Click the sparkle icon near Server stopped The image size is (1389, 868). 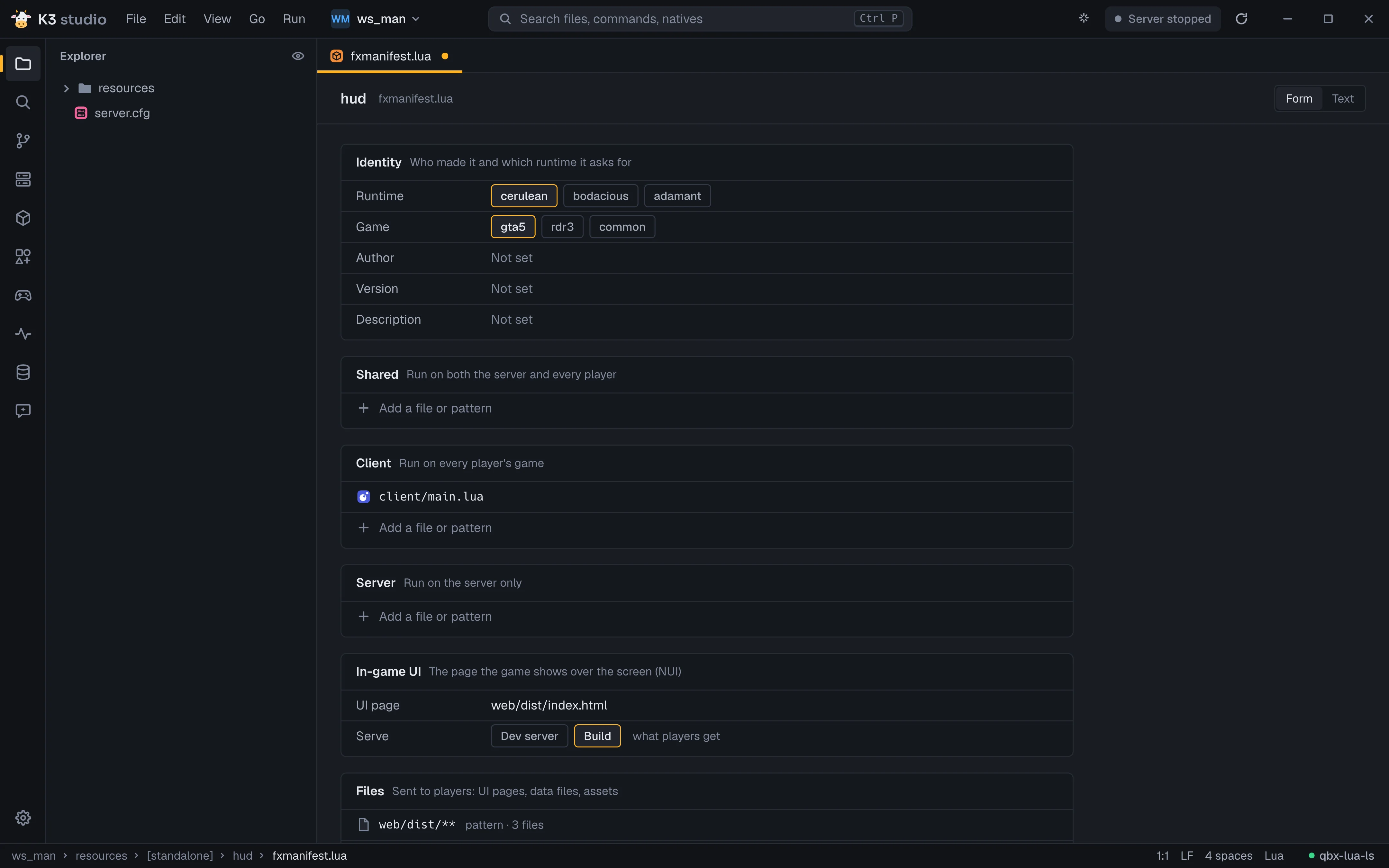tap(1084, 18)
